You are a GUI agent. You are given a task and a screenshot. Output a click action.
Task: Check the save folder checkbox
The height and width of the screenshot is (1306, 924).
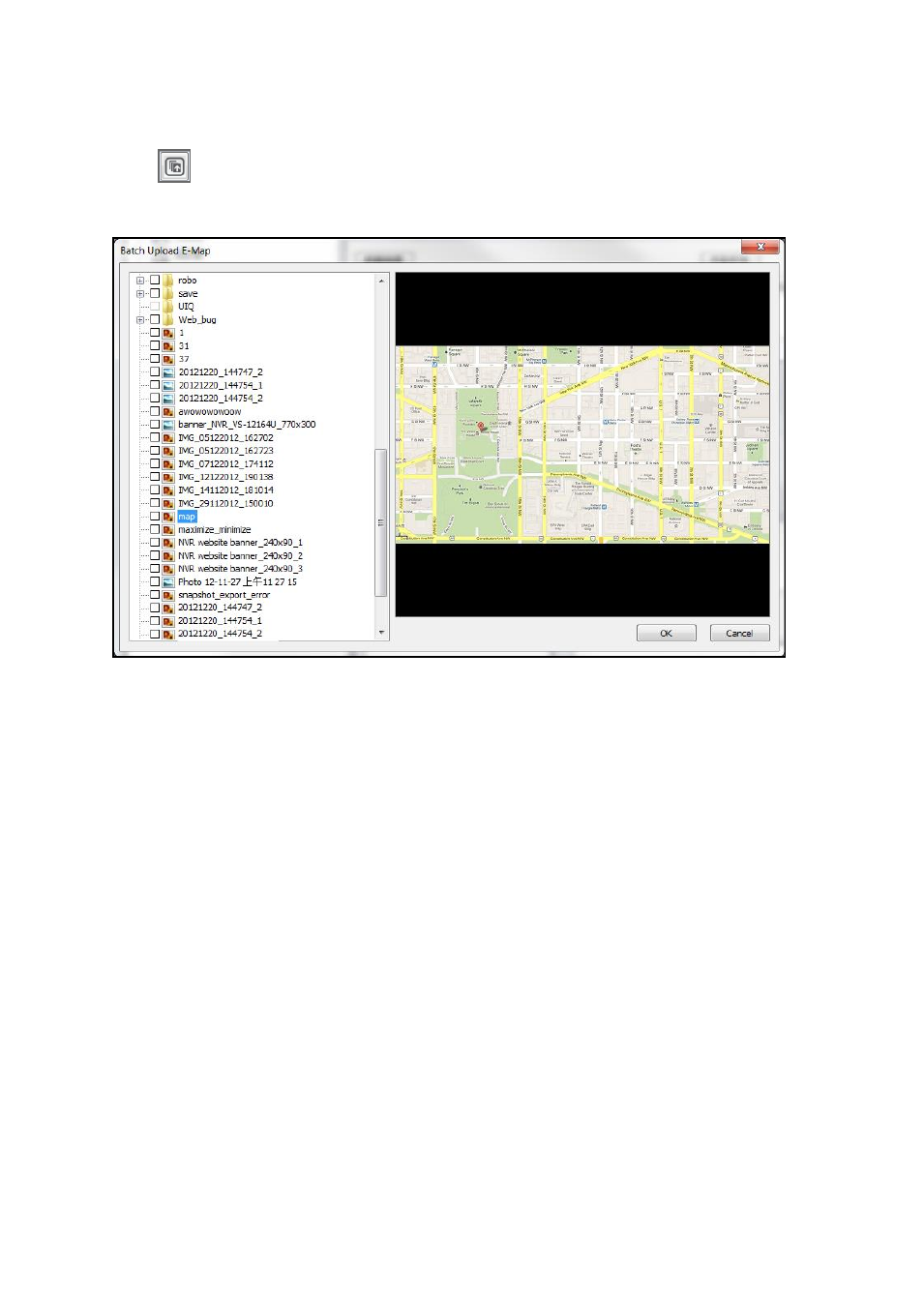(155, 293)
